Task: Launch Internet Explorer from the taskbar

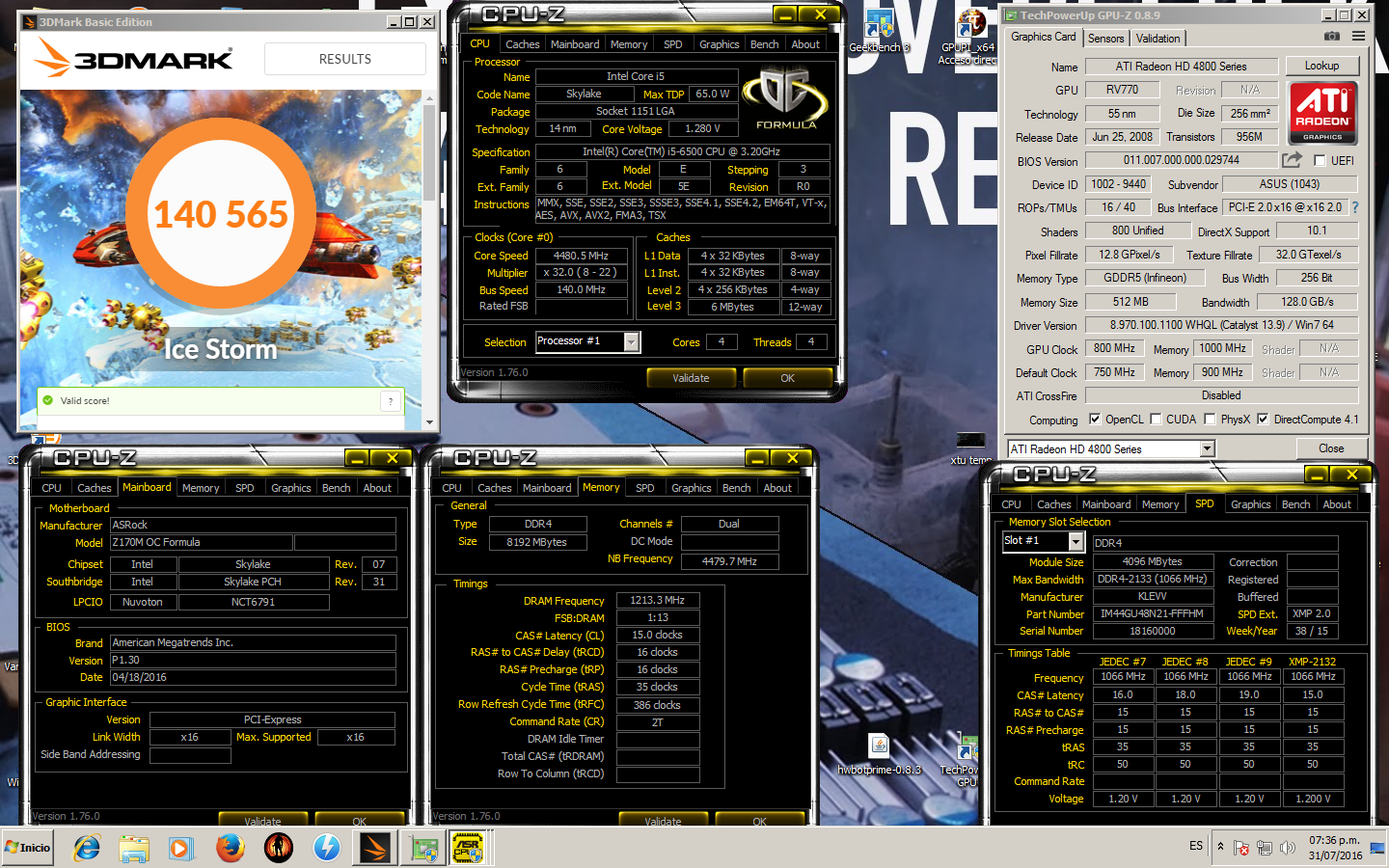Action: [87, 848]
